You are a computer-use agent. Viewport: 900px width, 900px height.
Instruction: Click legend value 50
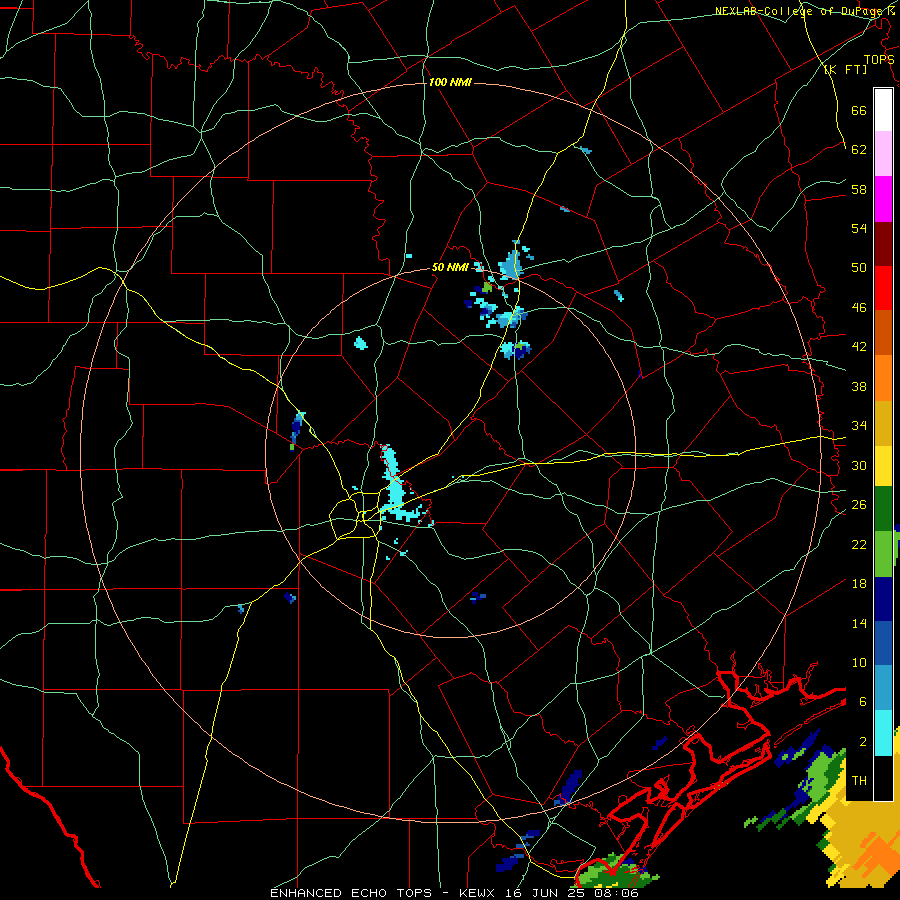point(859,267)
